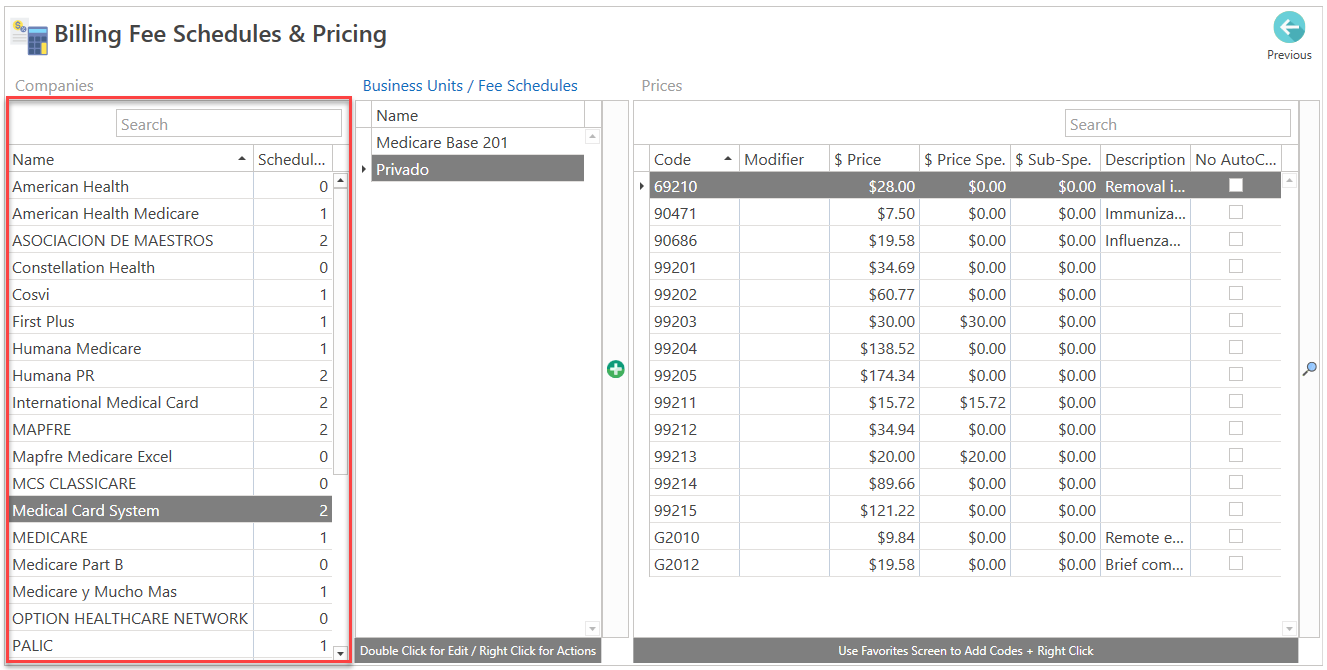Click the green plus add icon
Viewport: 1327px width, 670px height.
(616, 369)
